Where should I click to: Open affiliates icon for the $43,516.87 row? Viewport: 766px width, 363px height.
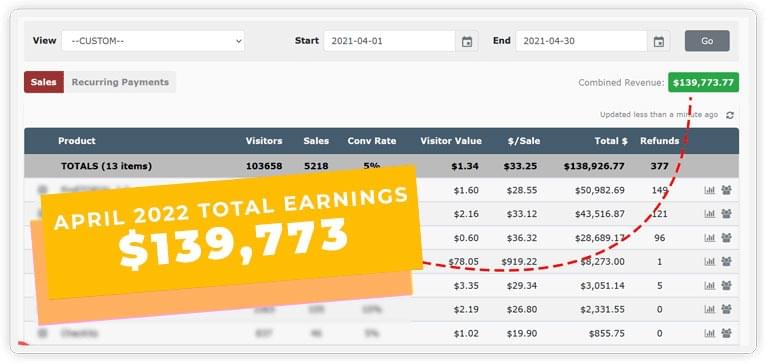(x=726, y=214)
